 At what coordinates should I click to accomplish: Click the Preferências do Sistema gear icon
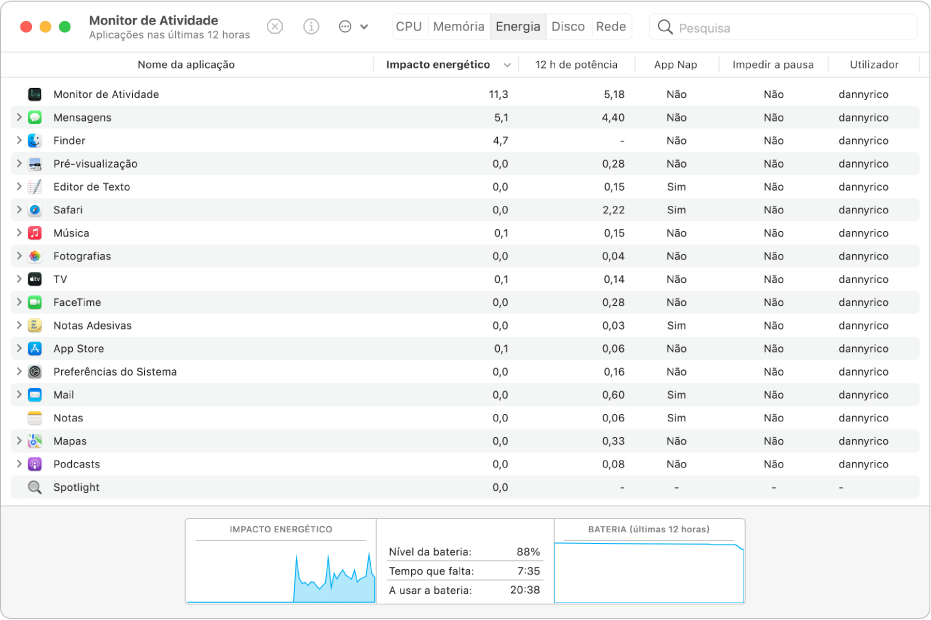[x=35, y=372]
